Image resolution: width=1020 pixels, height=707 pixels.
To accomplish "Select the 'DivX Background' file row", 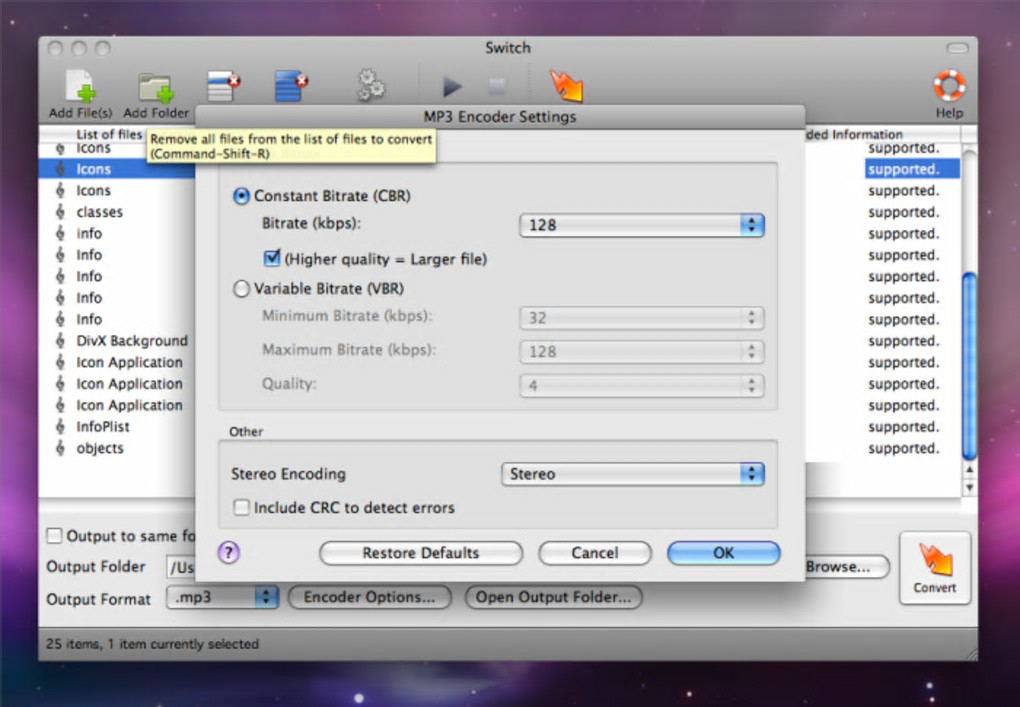I will pos(117,341).
